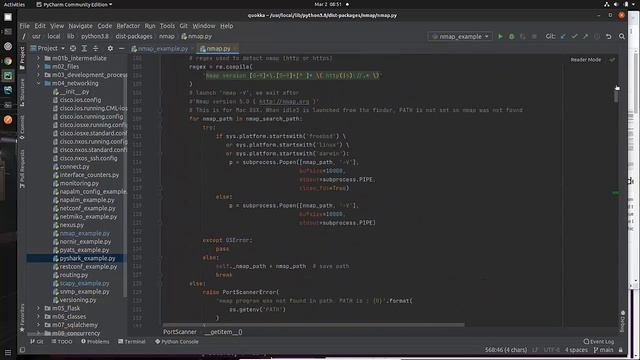The width and height of the screenshot is (640, 360).
Task: Open the Tools menu
Action: (167, 26)
